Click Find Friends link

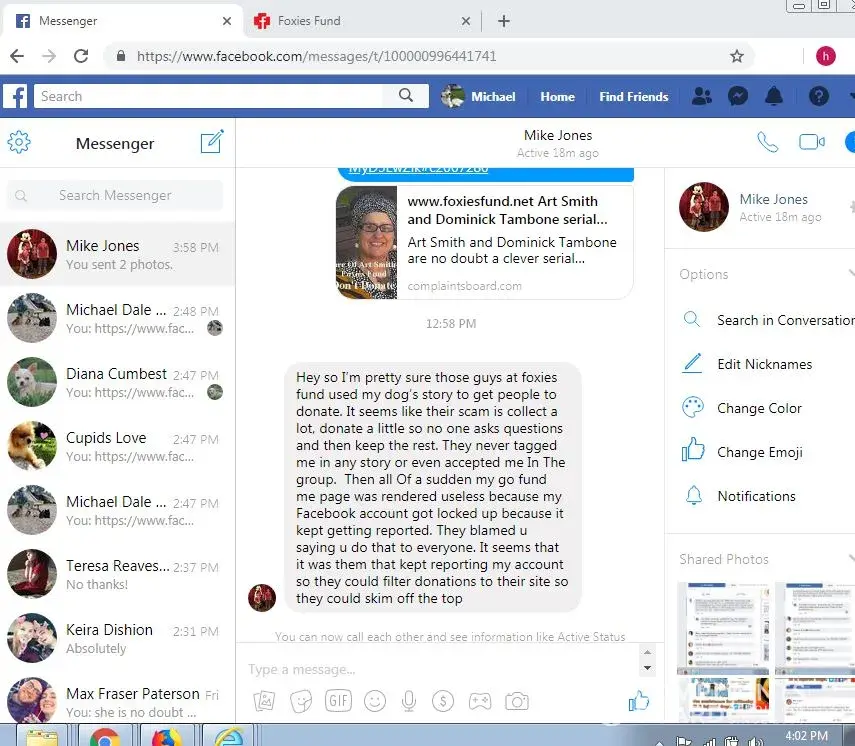[633, 97]
